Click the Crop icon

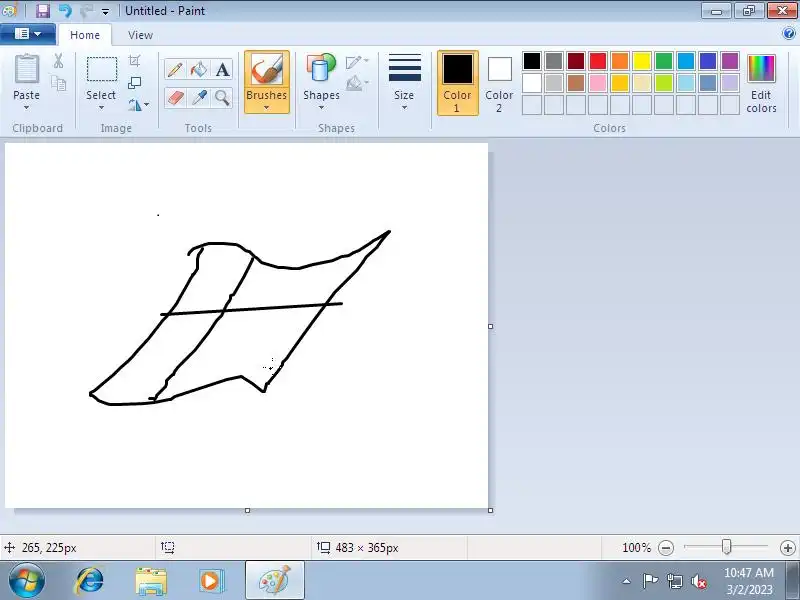[134, 61]
